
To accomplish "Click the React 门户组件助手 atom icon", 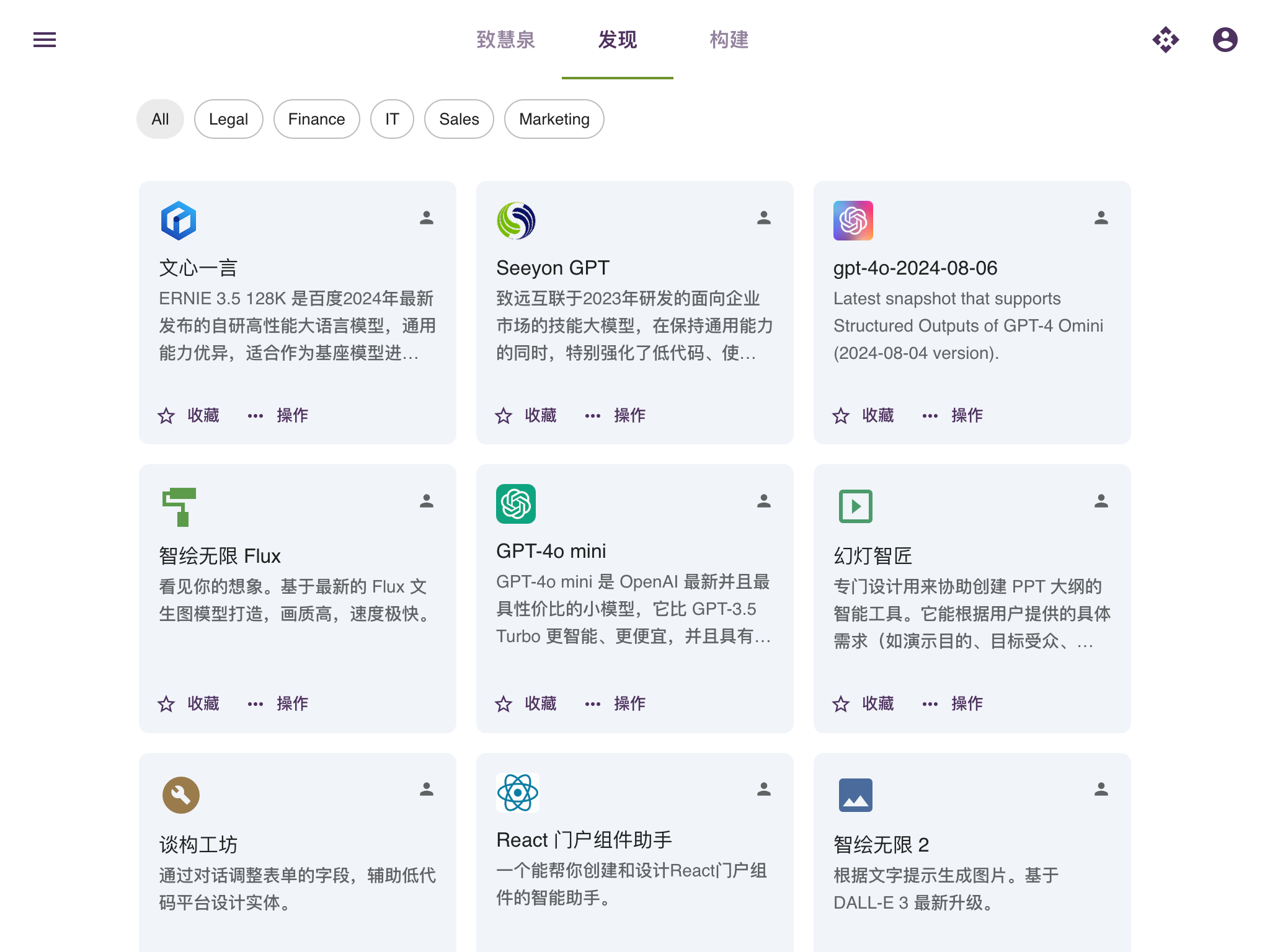I will click(x=518, y=793).
